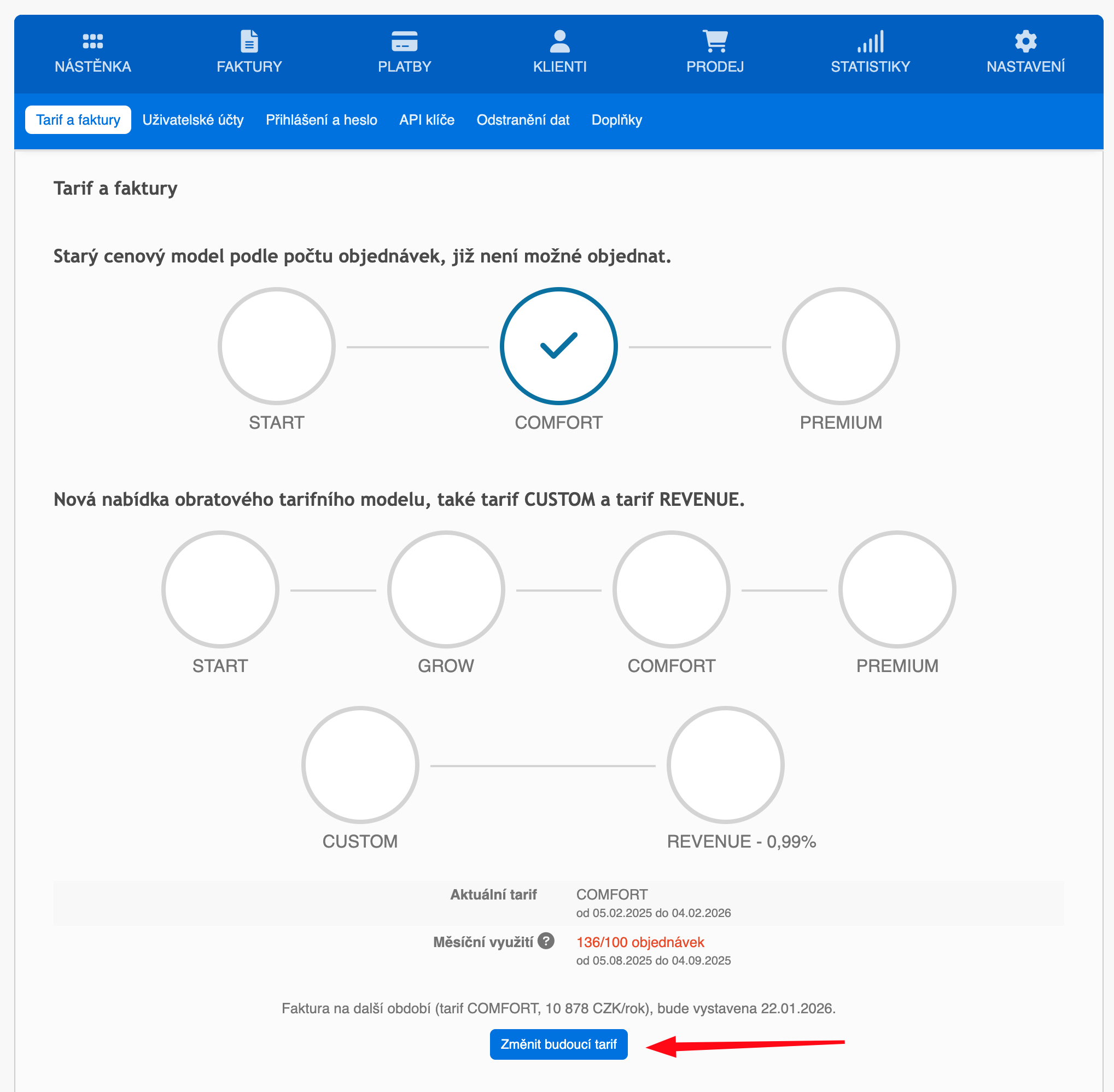
Task: Select new model PREMIUM tariff circle
Action: click(896, 589)
